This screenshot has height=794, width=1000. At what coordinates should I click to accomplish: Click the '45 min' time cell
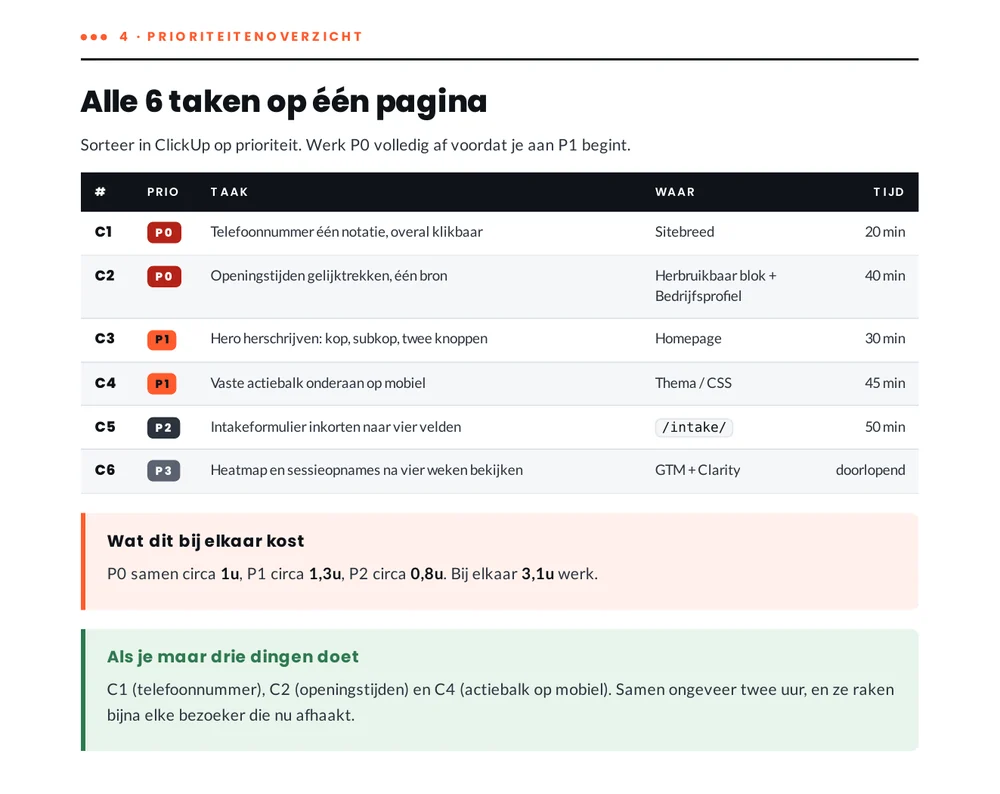click(x=885, y=383)
